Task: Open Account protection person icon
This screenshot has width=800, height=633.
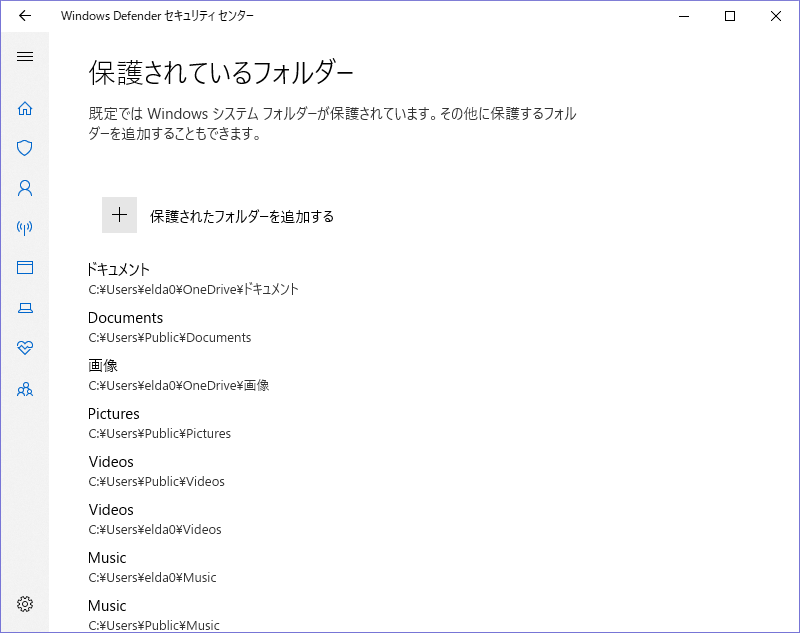Action: pyautogui.click(x=25, y=188)
